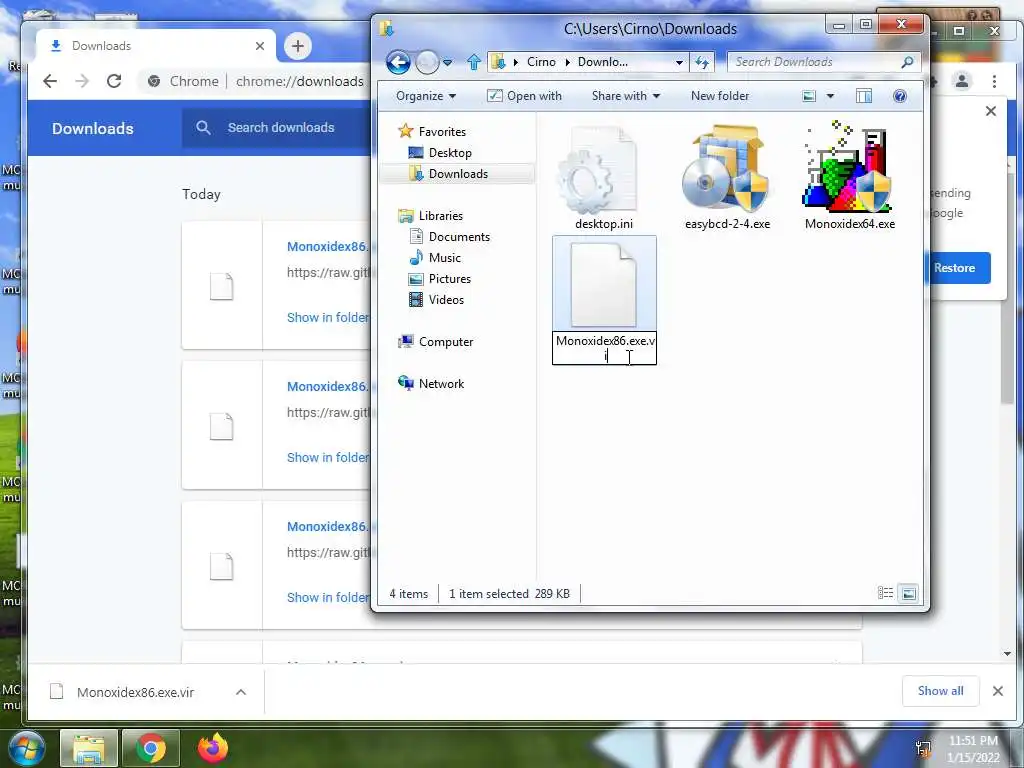The width and height of the screenshot is (1024, 768).
Task: Click the chrome://downloads address bar
Action: pos(300,81)
